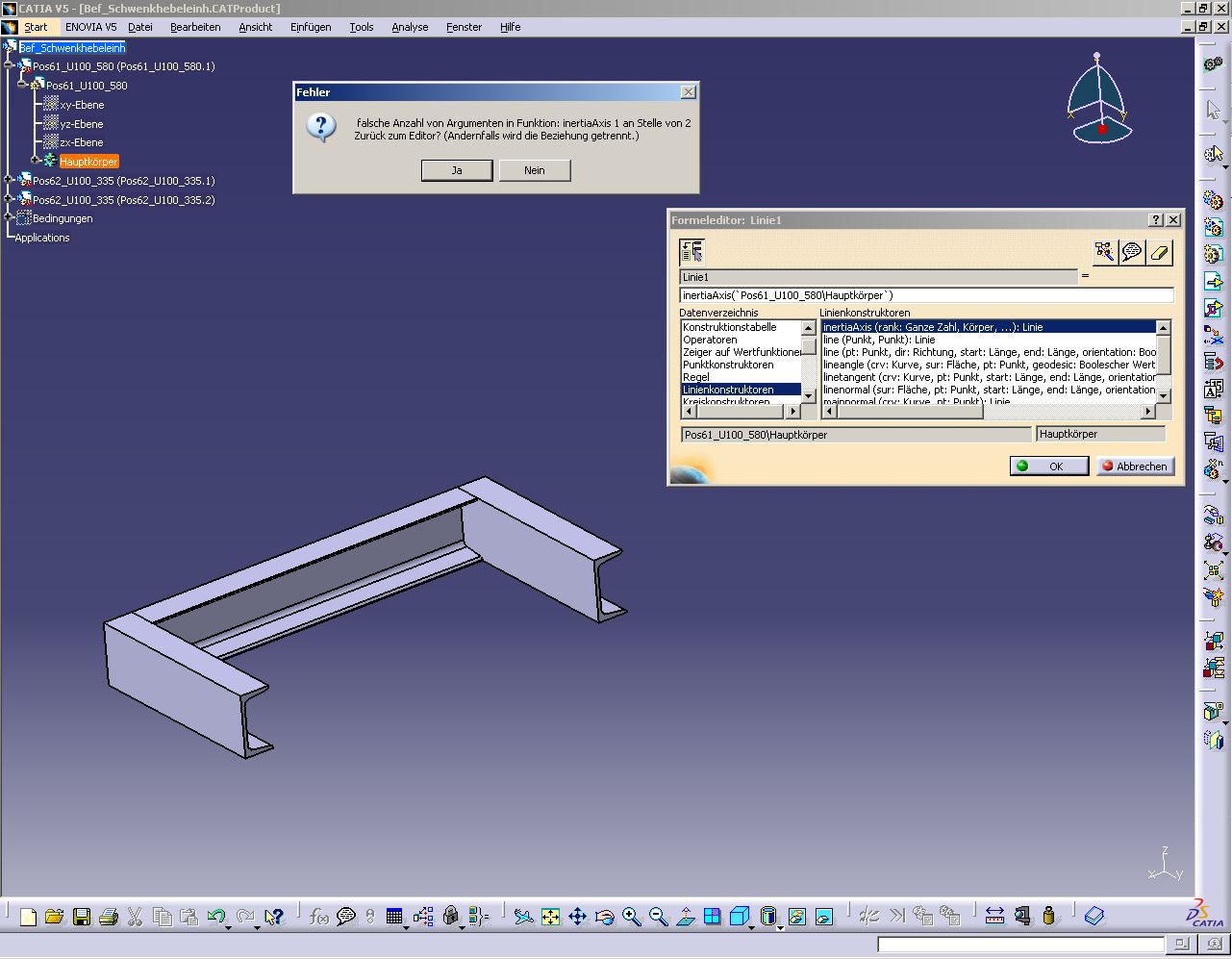1232x959 pixels.
Task: Zoom out with the magnifier minus
Action: 658,917
